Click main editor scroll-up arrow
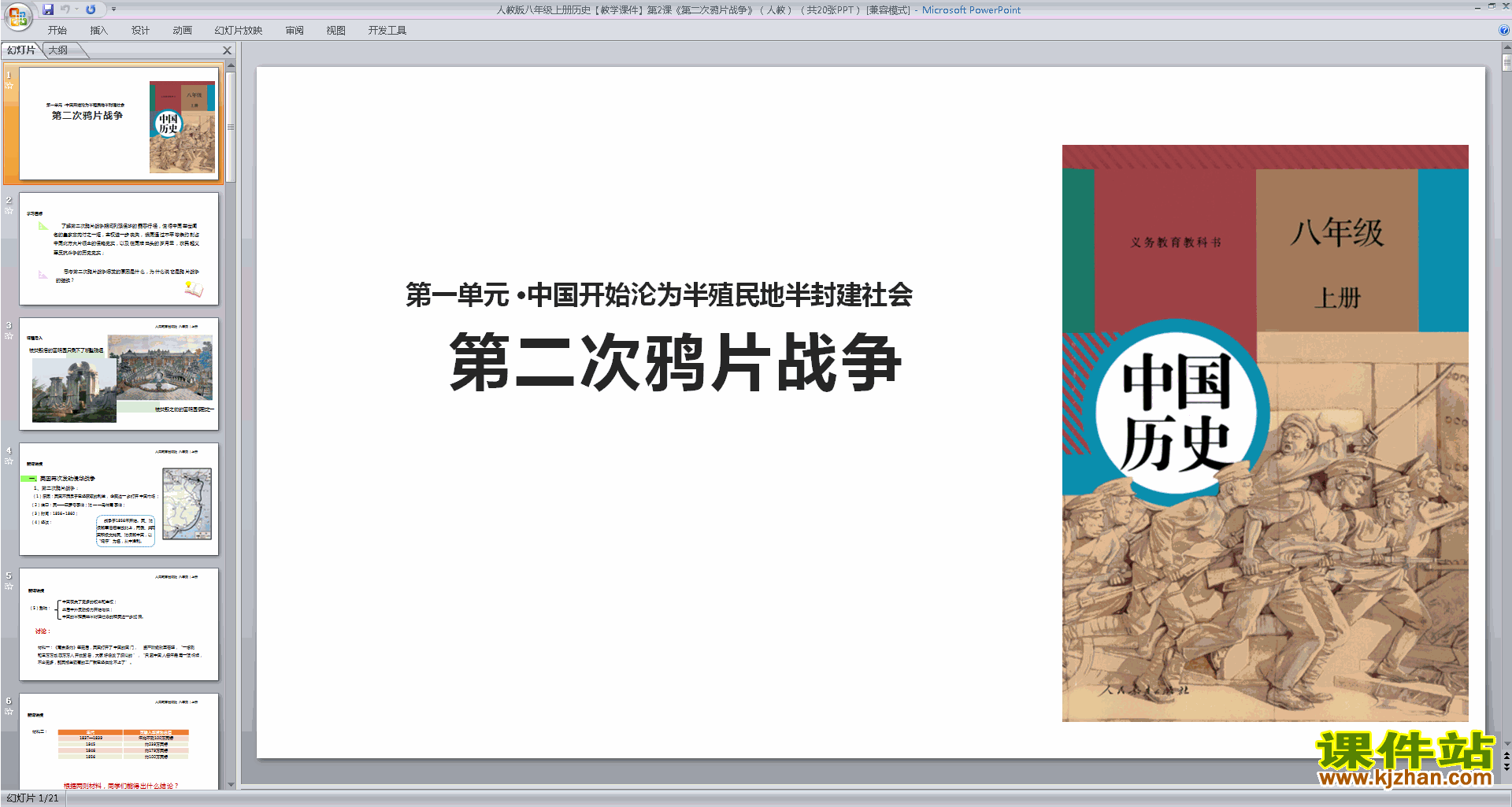 pyautogui.click(x=1506, y=49)
